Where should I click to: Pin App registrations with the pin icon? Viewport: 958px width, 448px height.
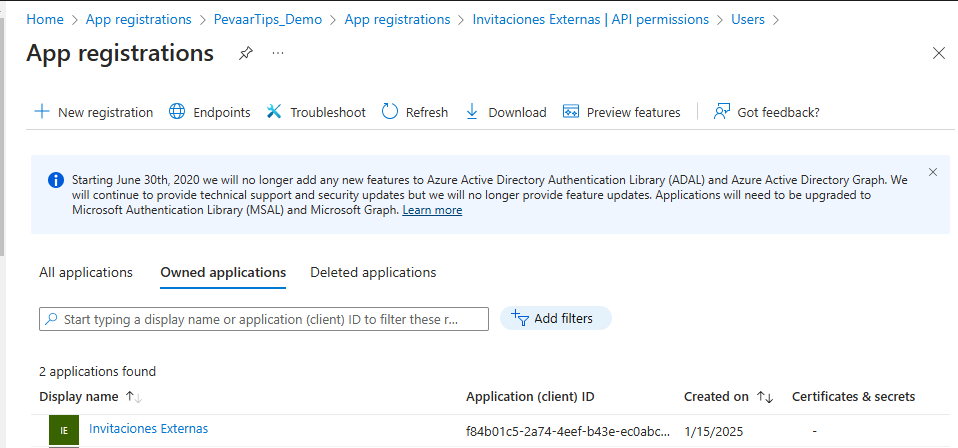coord(245,54)
